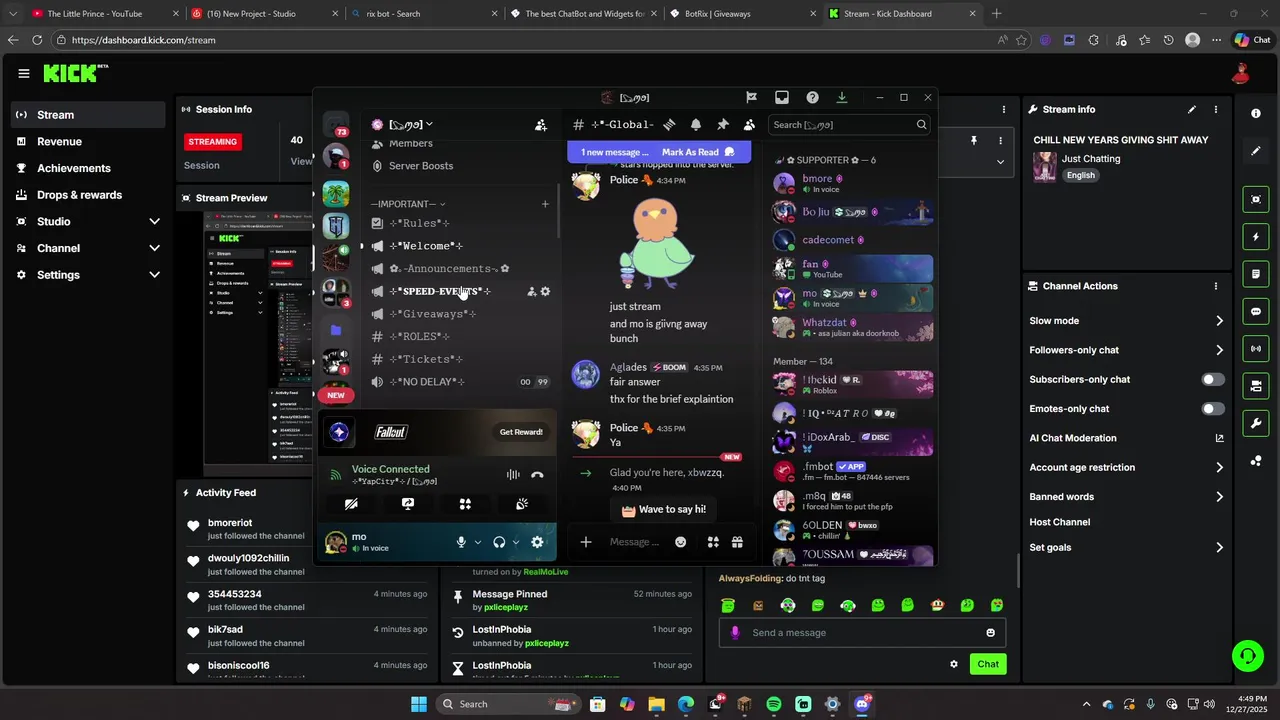The height and width of the screenshot is (720, 1280).
Task: Create channel with IMPORTANT category plus icon
Action: tap(545, 204)
